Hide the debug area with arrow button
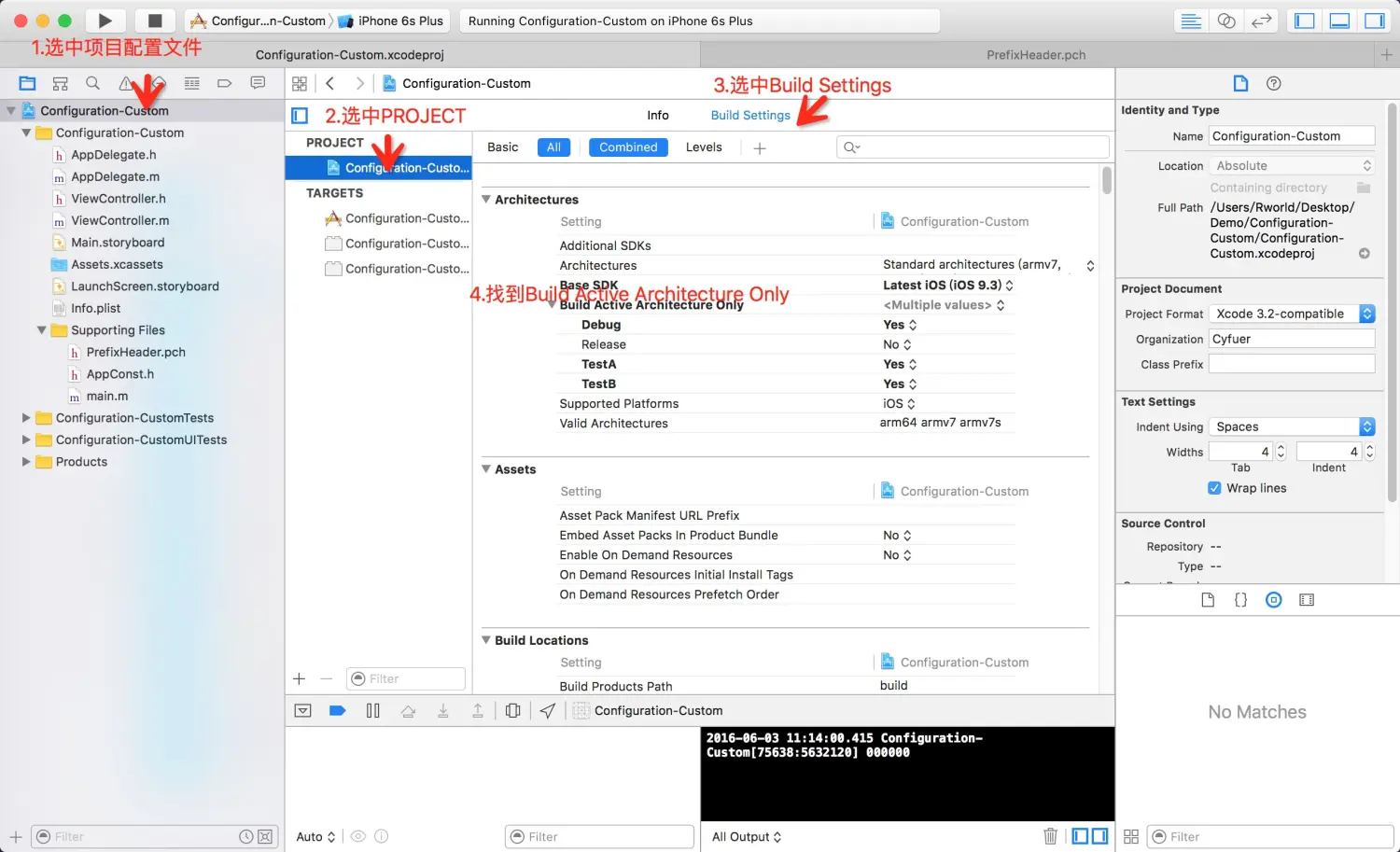The image size is (1400, 852). [x=302, y=710]
